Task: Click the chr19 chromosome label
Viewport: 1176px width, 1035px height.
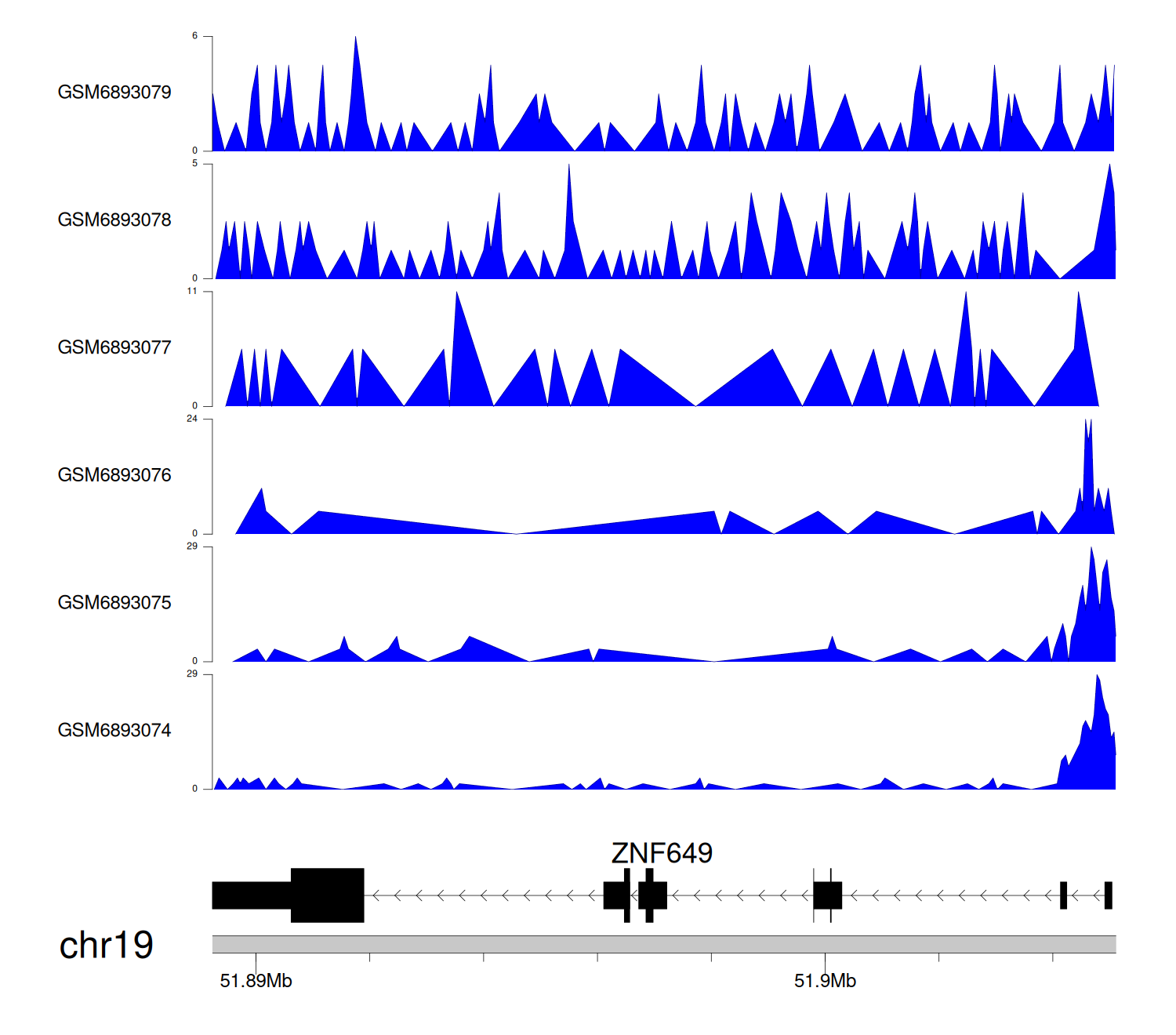Action: [107, 946]
